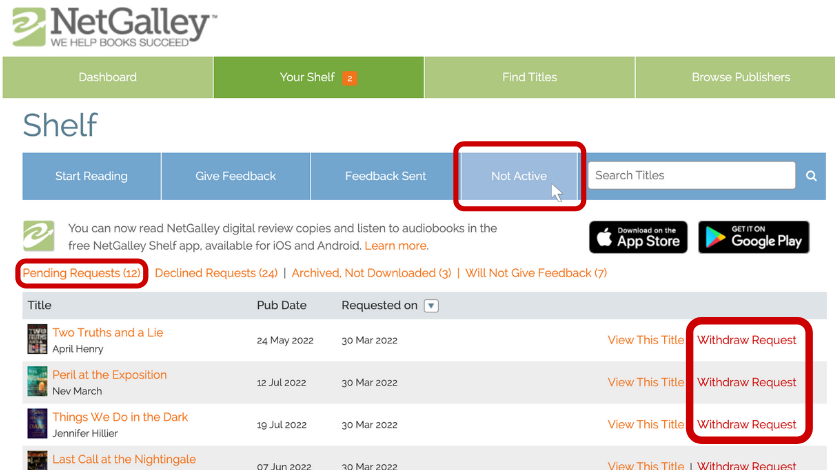Focus the Search Titles field
The width and height of the screenshot is (835, 470).
pos(690,176)
